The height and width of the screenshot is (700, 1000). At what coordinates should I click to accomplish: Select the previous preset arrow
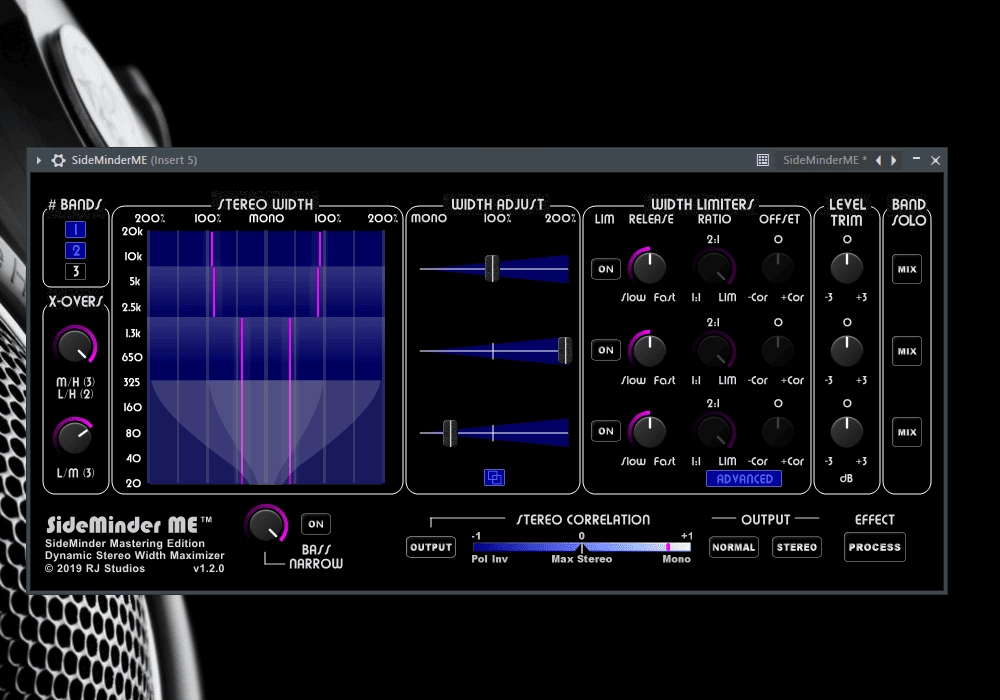[879, 160]
